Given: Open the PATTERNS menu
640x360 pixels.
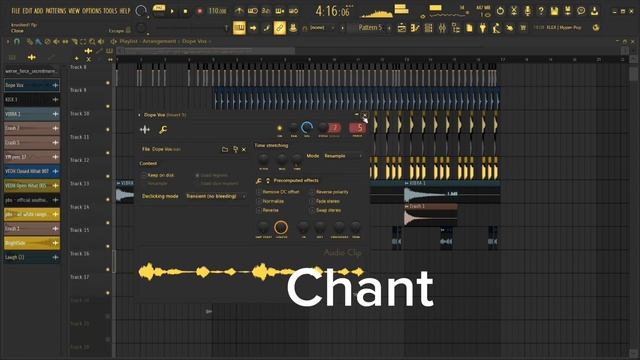Looking at the screenshot, I should point(56,11).
